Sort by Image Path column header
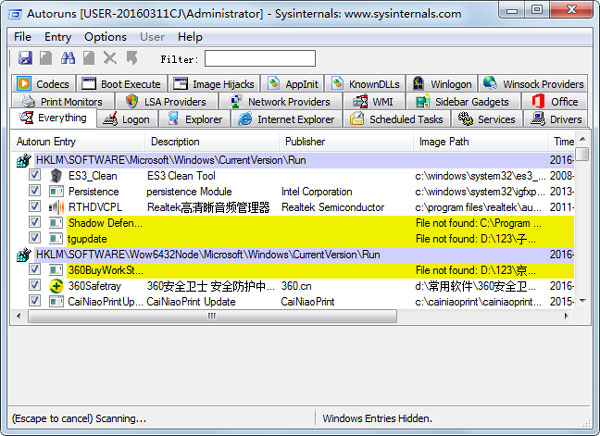This screenshot has height=436, width=600. (480, 141)
